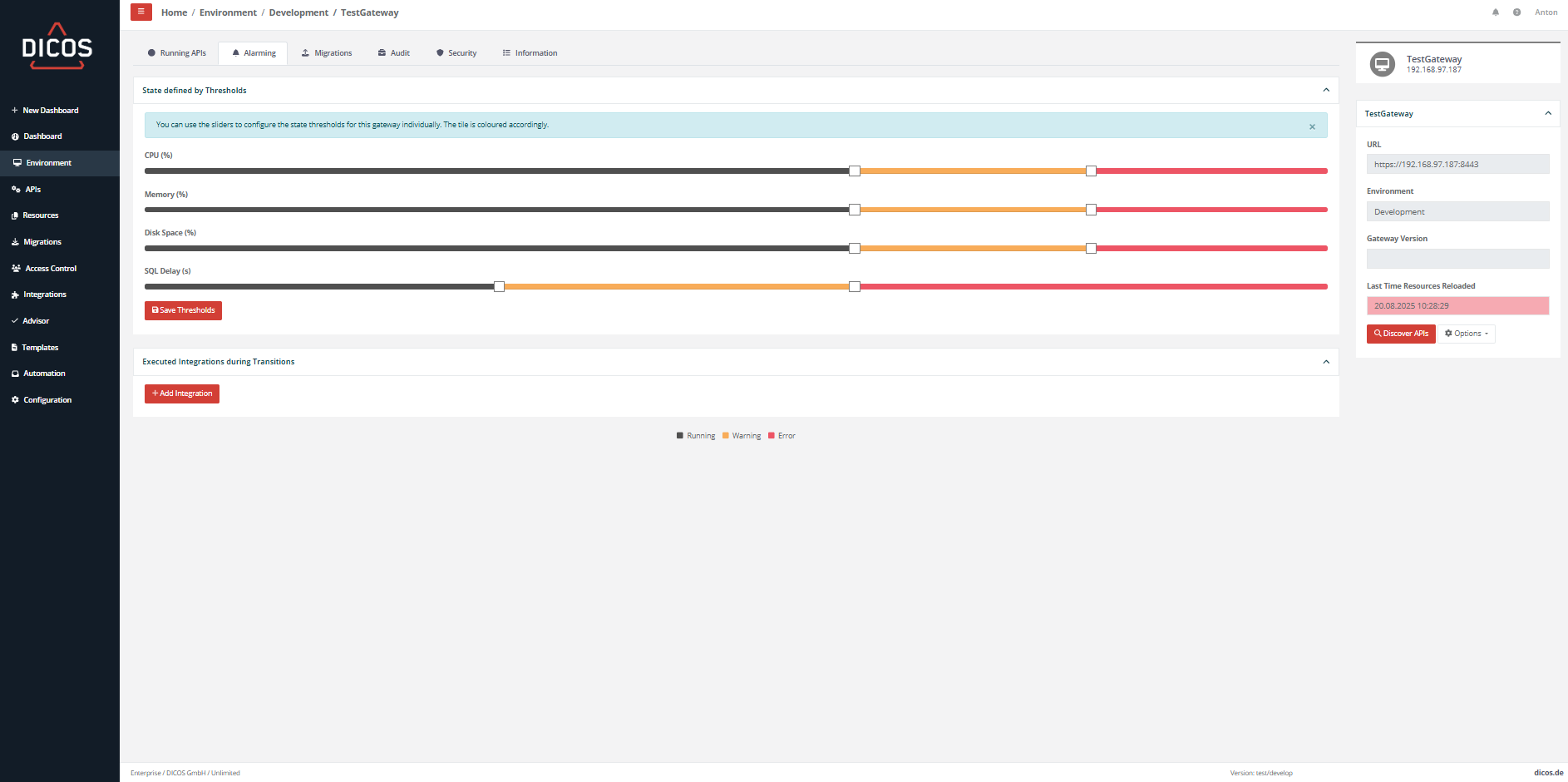The height and width of the screenshot is (782, 1568).
Task: Toggle Error series in chart legend
Action: coord(782,436)
